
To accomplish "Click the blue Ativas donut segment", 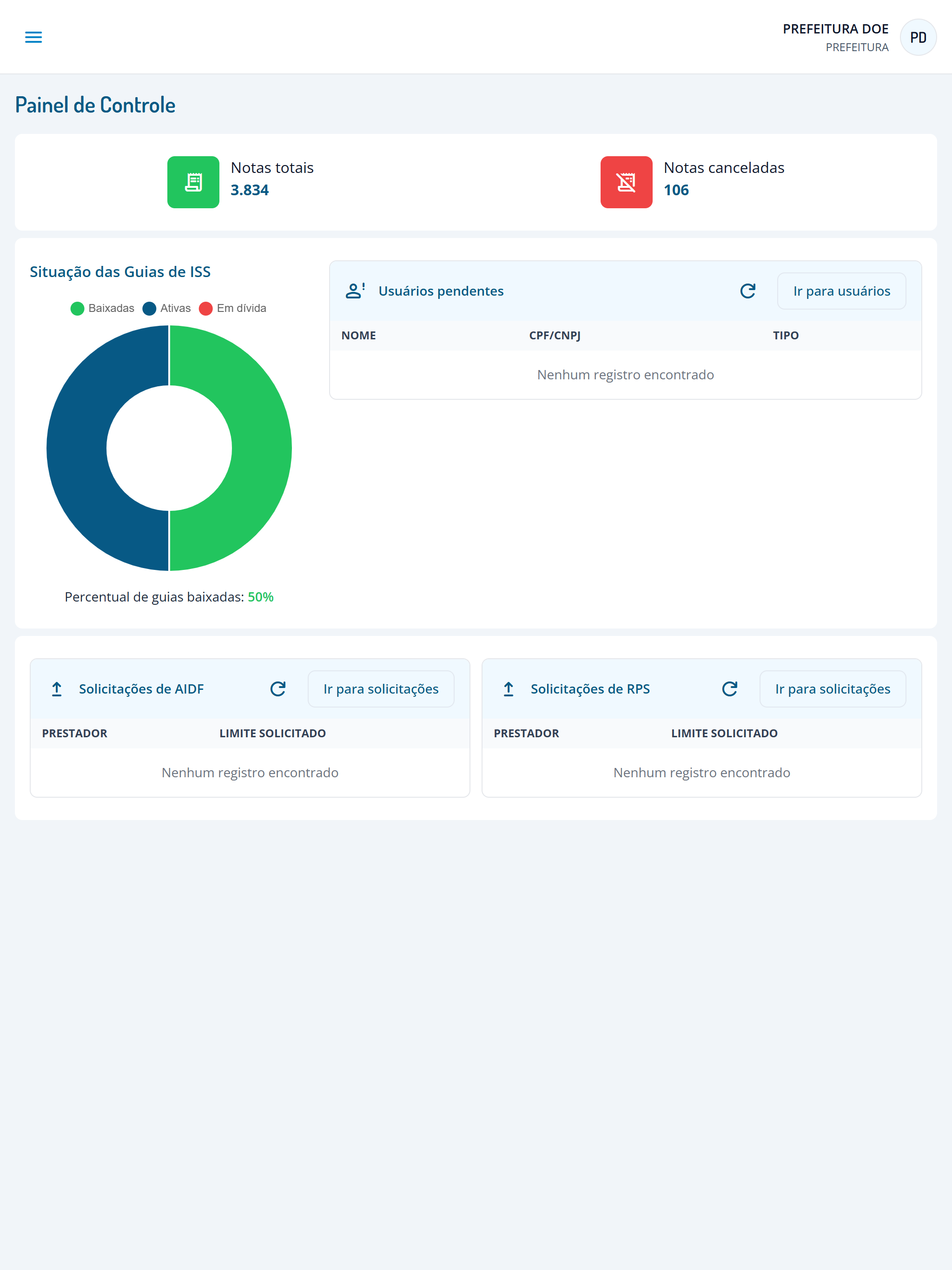I will (x=76, y=448).
